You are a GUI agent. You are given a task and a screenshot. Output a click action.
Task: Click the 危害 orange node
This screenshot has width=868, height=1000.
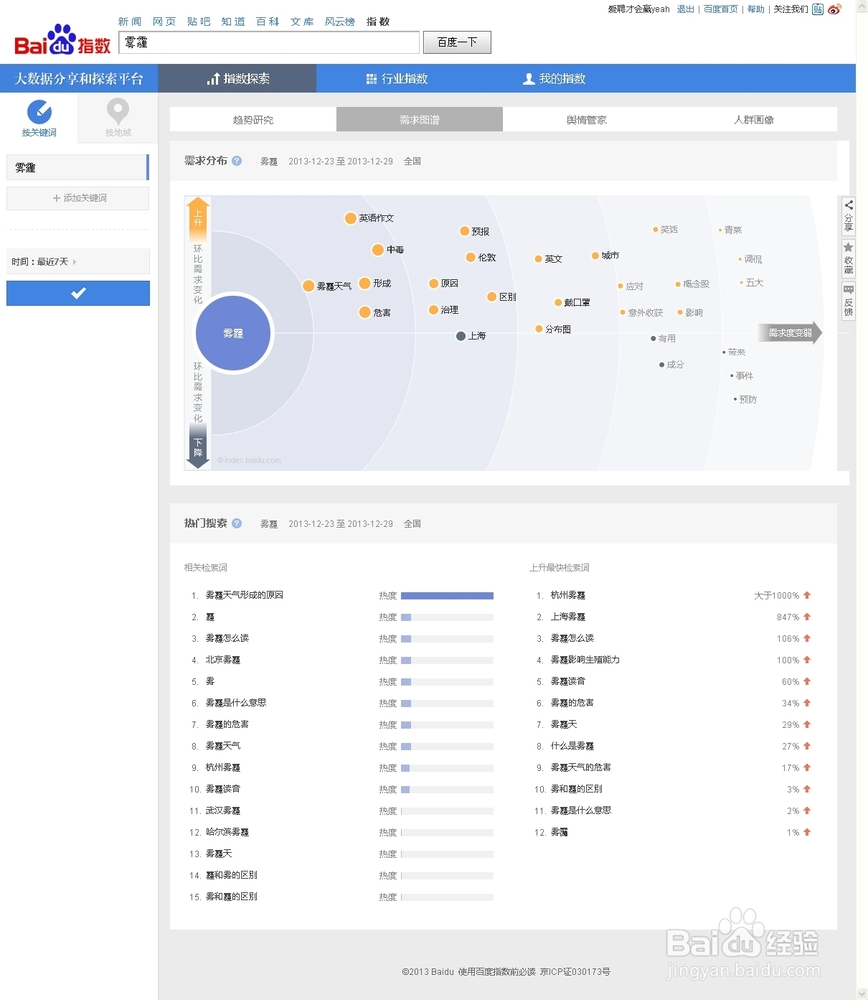(x=365, y=312)
